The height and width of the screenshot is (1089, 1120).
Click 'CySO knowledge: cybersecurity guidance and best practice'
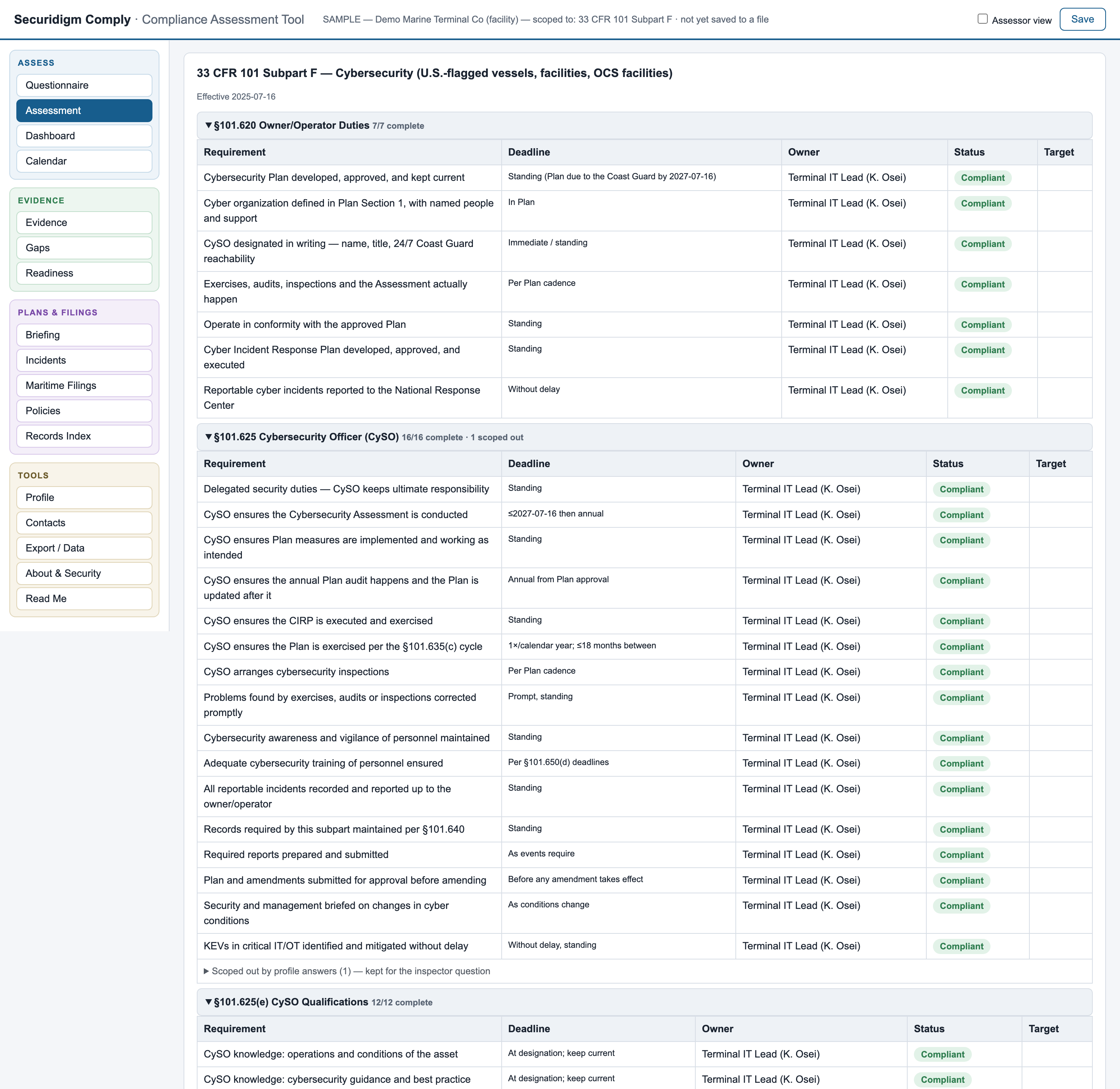tap(337, 1079)
